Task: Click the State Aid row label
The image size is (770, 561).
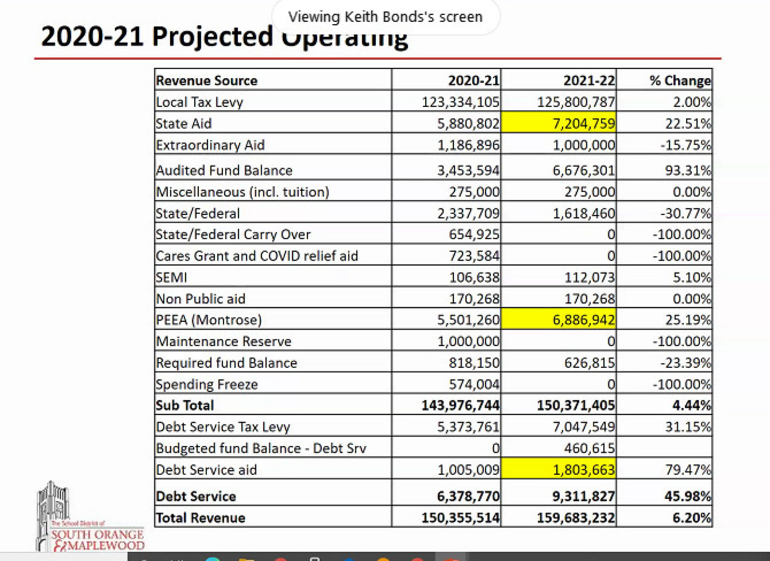Action: click(x=184, y=123)
